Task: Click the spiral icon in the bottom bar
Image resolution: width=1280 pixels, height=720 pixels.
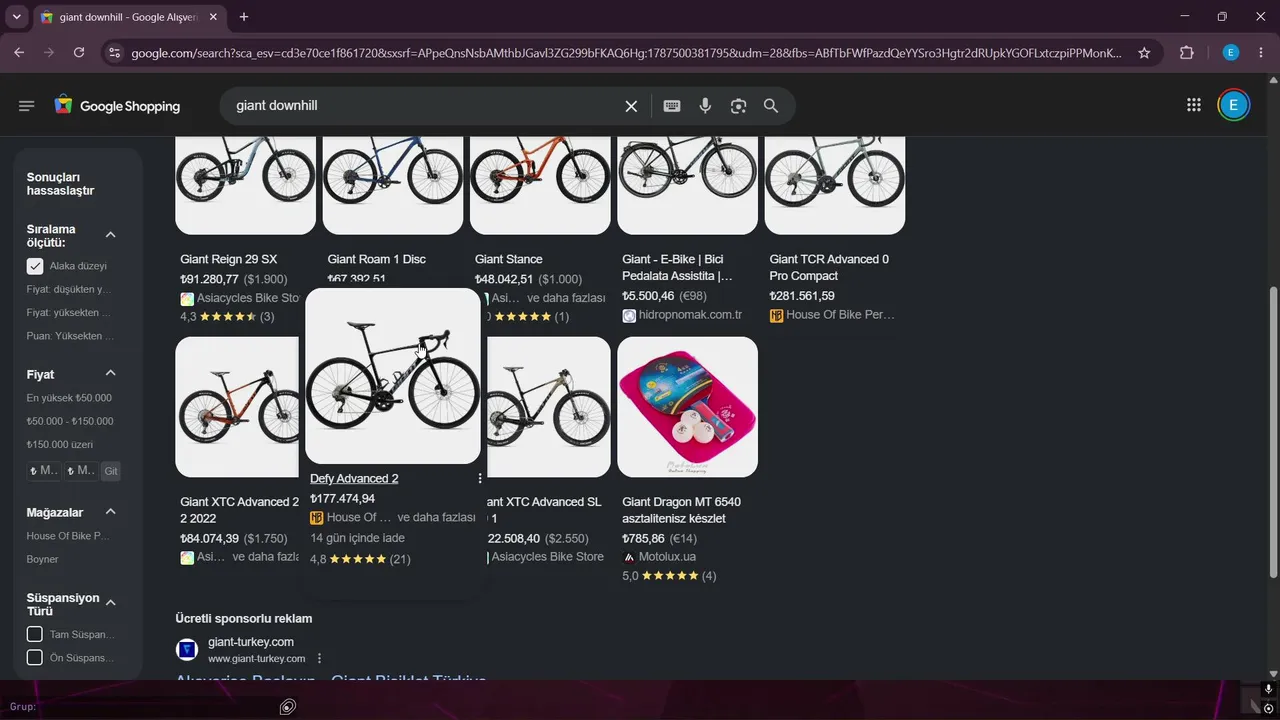Action: [x=288, y=707]
